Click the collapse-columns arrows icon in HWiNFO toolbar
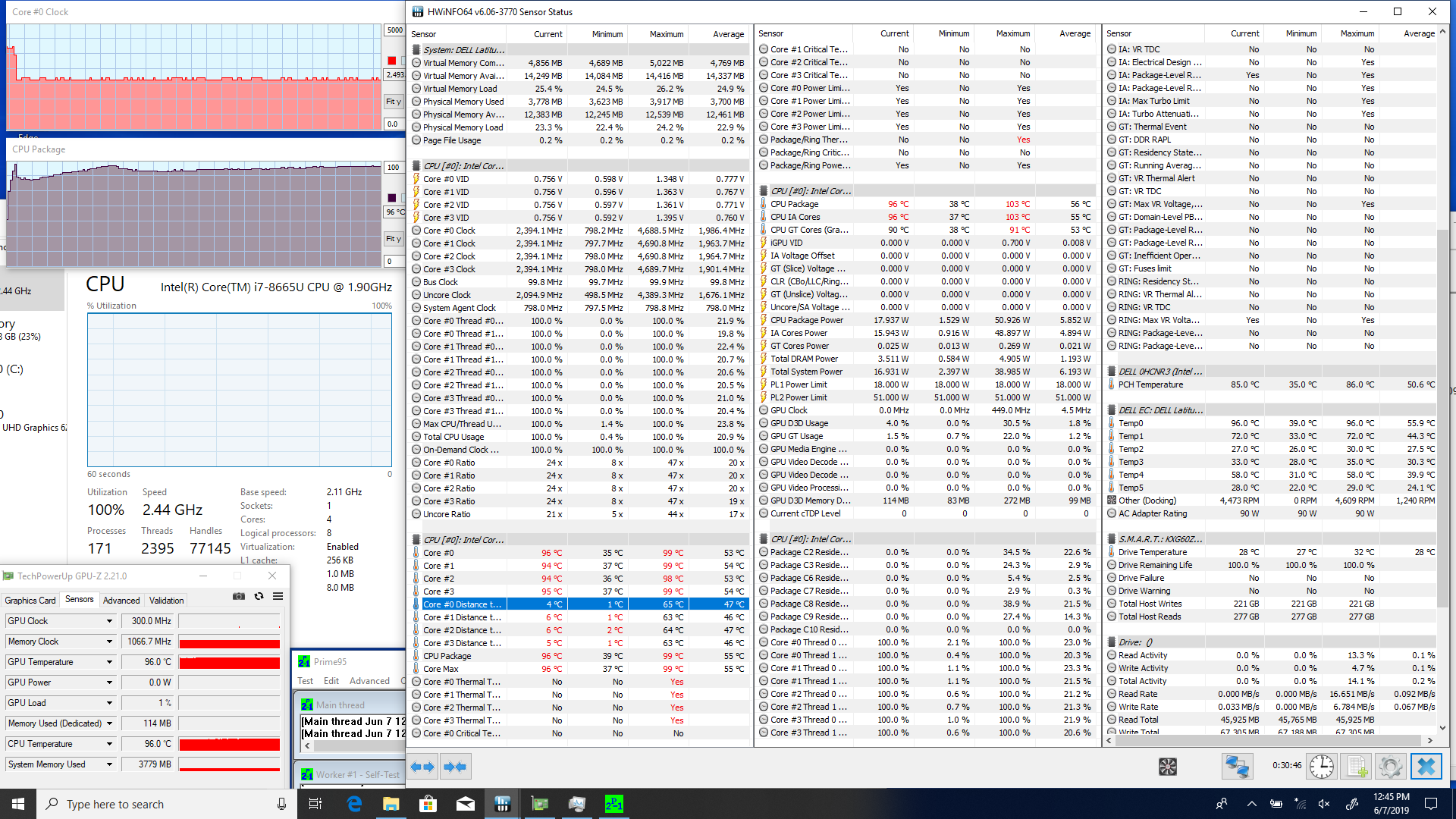 [455, 767]
